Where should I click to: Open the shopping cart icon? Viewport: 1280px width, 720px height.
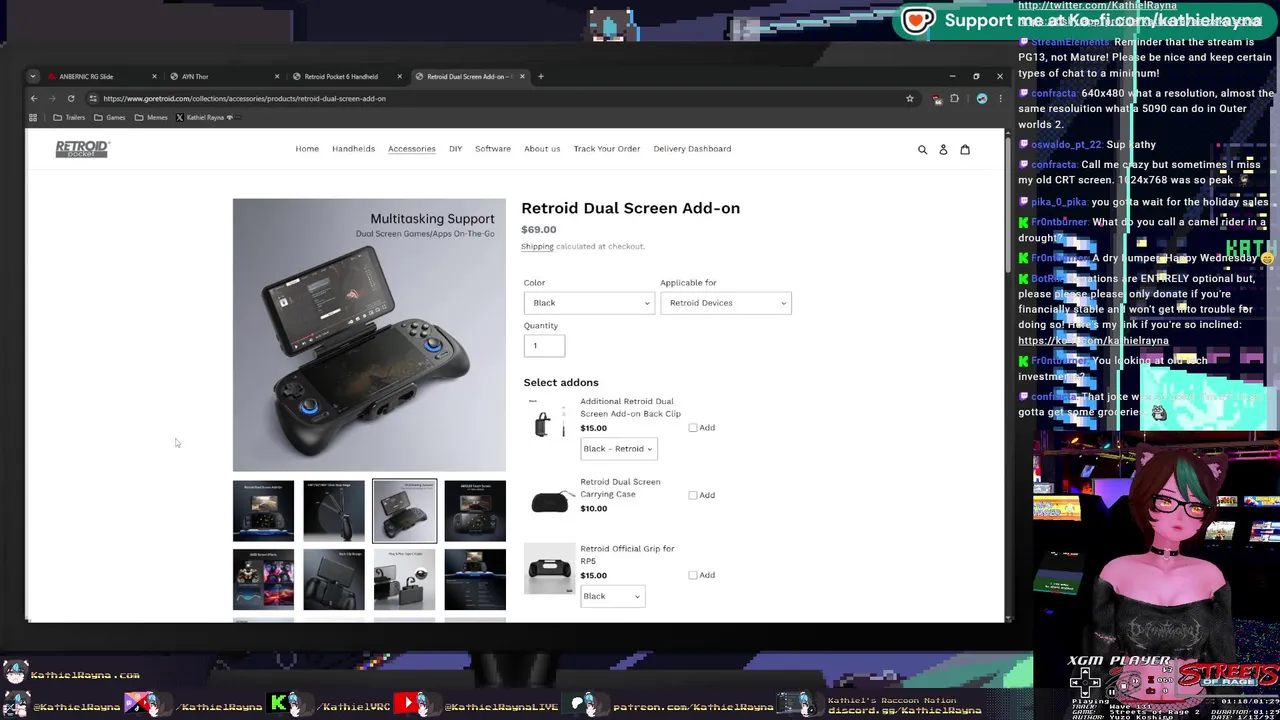[x=965, y=149]
